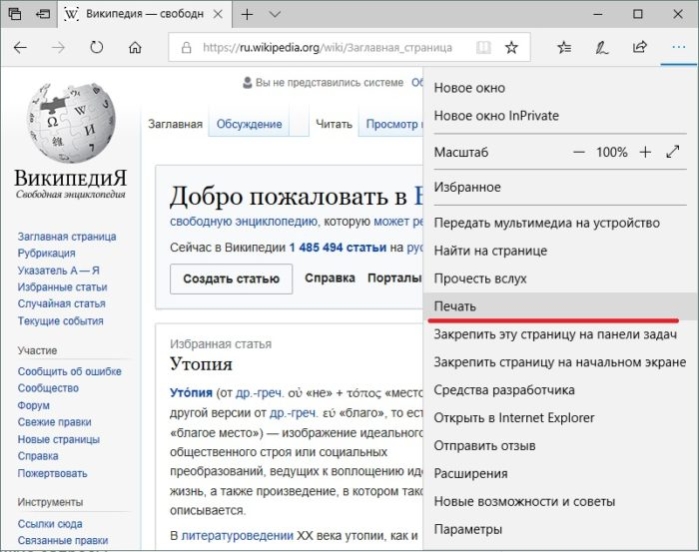
Task: Switch to the Читать tab
Action: click(x=334, y=124)
